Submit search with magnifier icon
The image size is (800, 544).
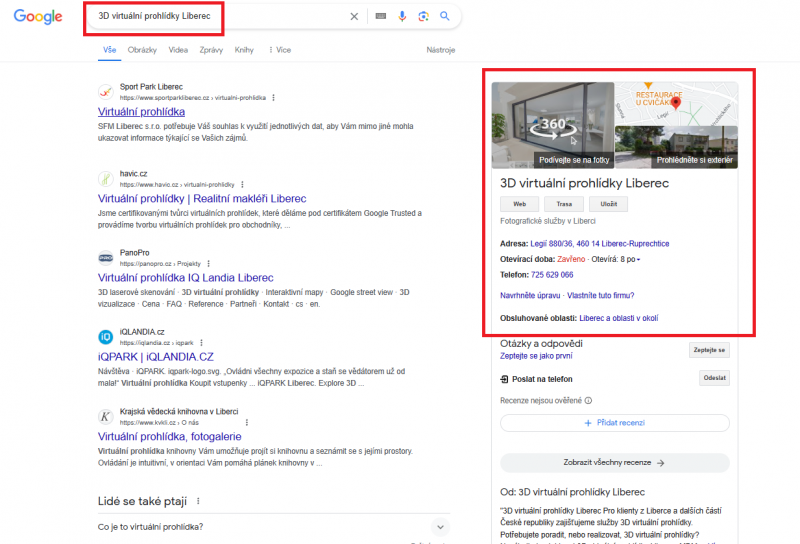pos(445,16)
